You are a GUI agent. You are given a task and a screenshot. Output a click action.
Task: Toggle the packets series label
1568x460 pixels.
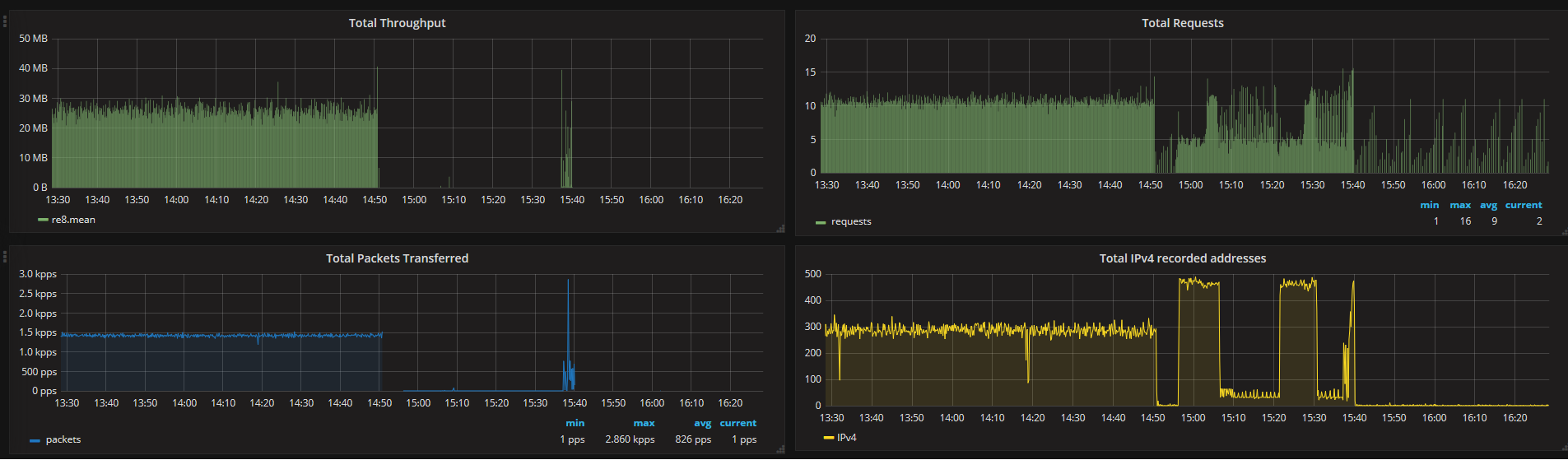tap(63, 439)
